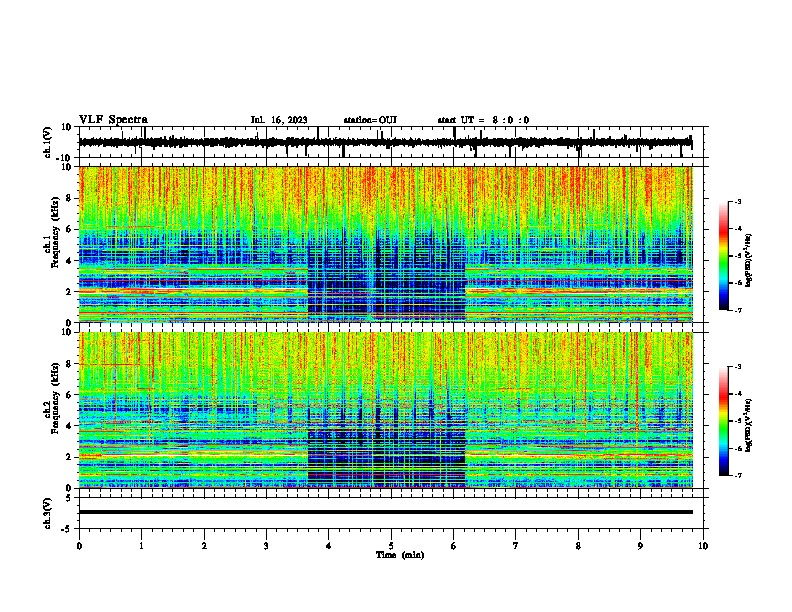Click the '-7' tick on the ch.2 color bar
The height and width of the screenshot is (612, 792).
738,475
